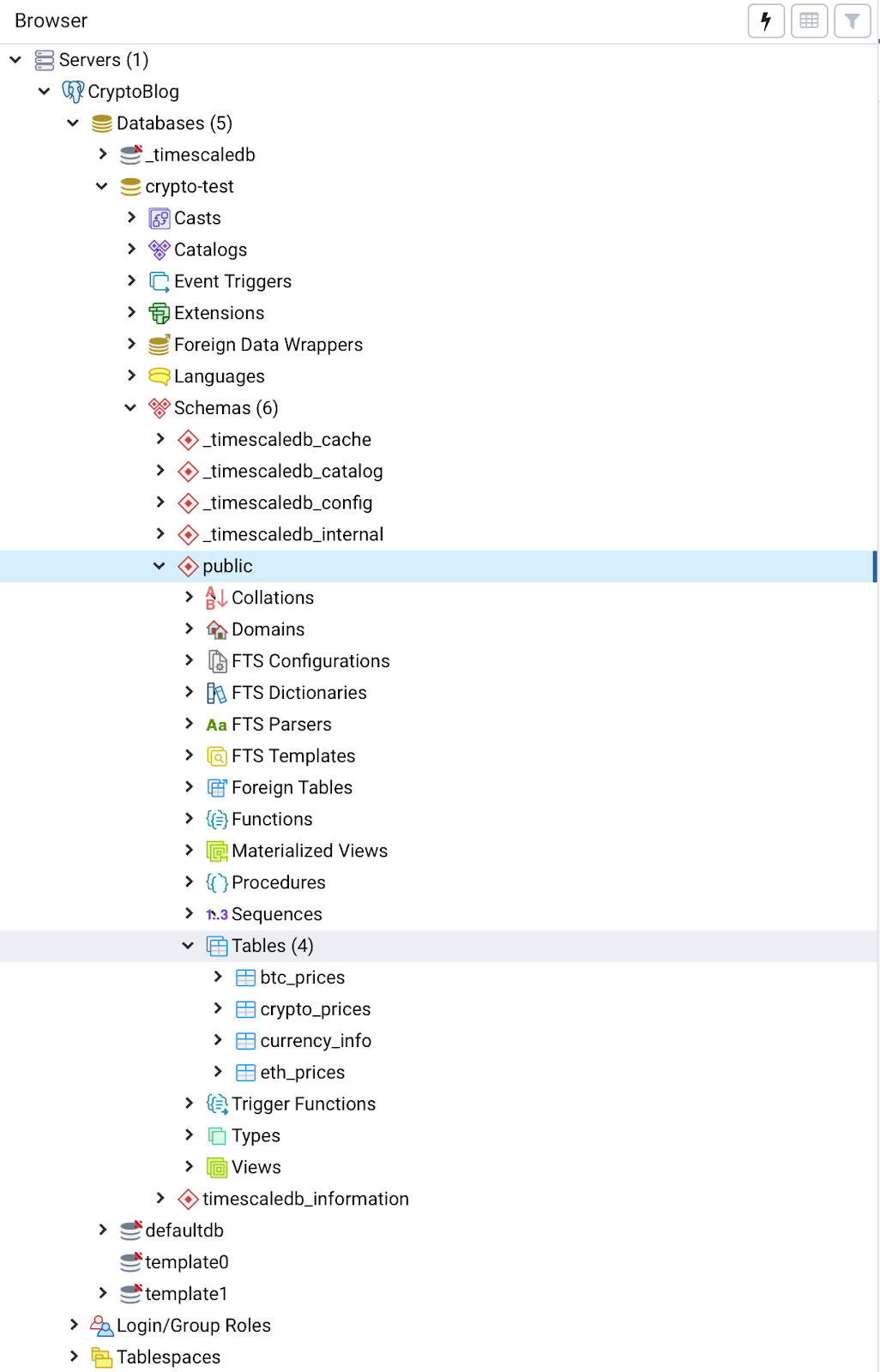Viewport: 880px width, 1372px height.
Task: Select the eth_prices table
Action: click(x=302, y=1073)
